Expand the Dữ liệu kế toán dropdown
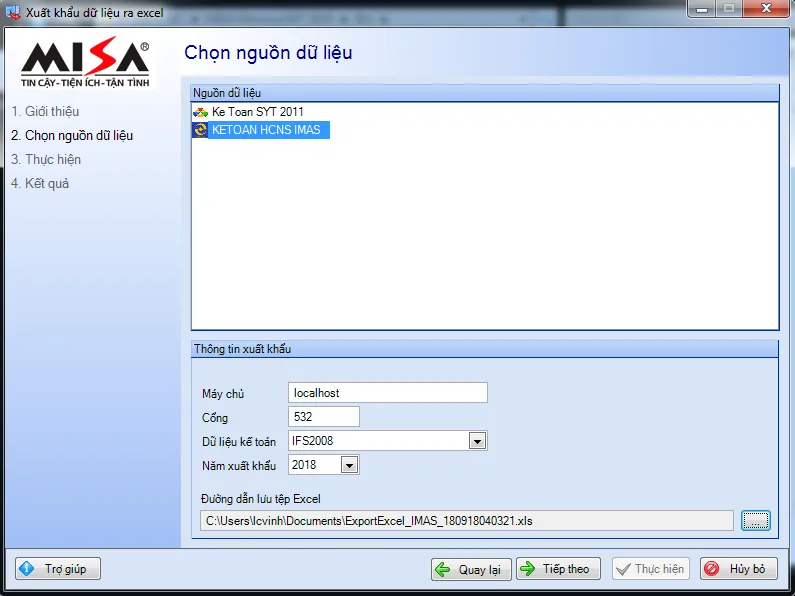 [477, 441]
